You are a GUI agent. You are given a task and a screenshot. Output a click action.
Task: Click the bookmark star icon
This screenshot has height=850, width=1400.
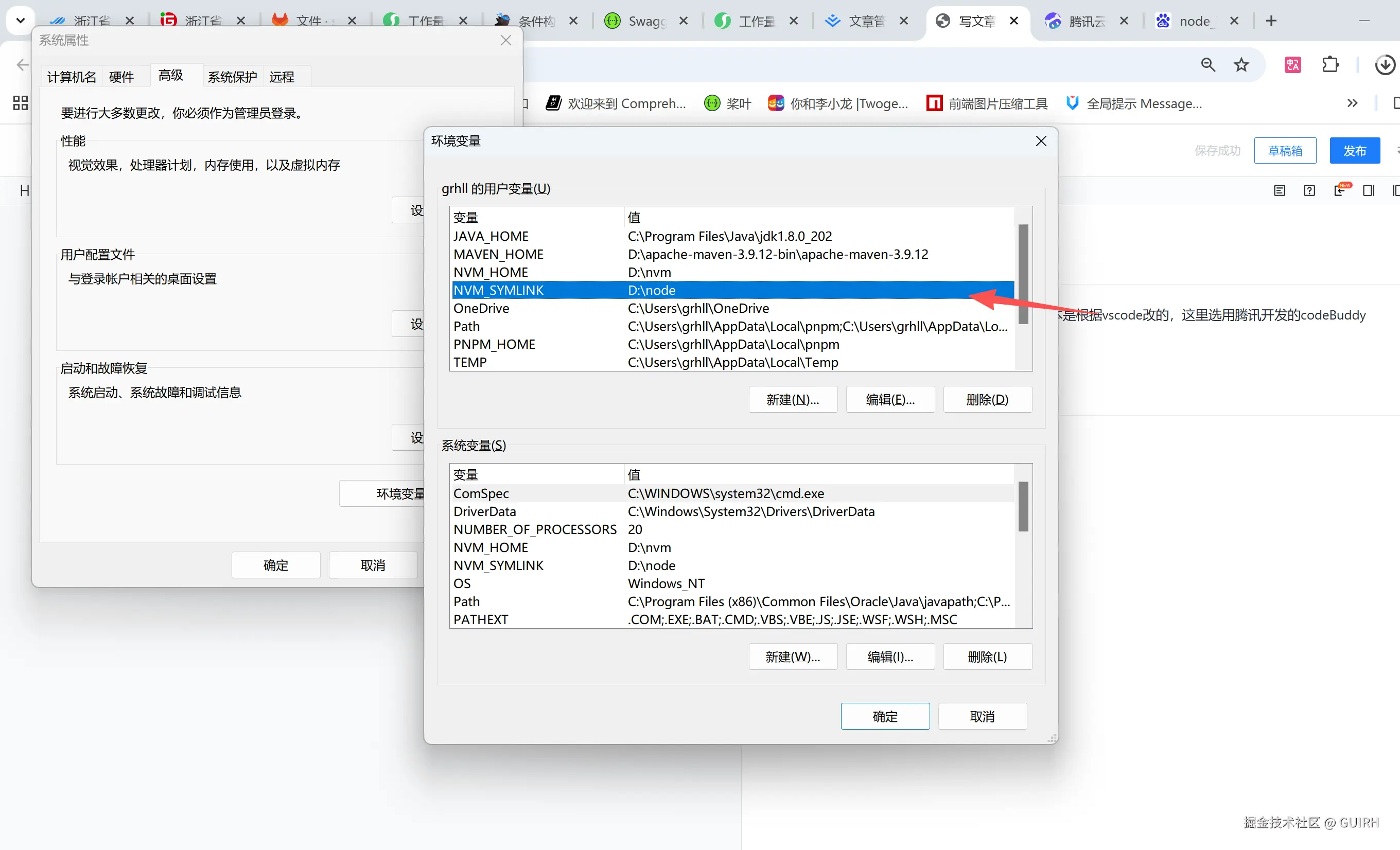tap(1241, 65)
